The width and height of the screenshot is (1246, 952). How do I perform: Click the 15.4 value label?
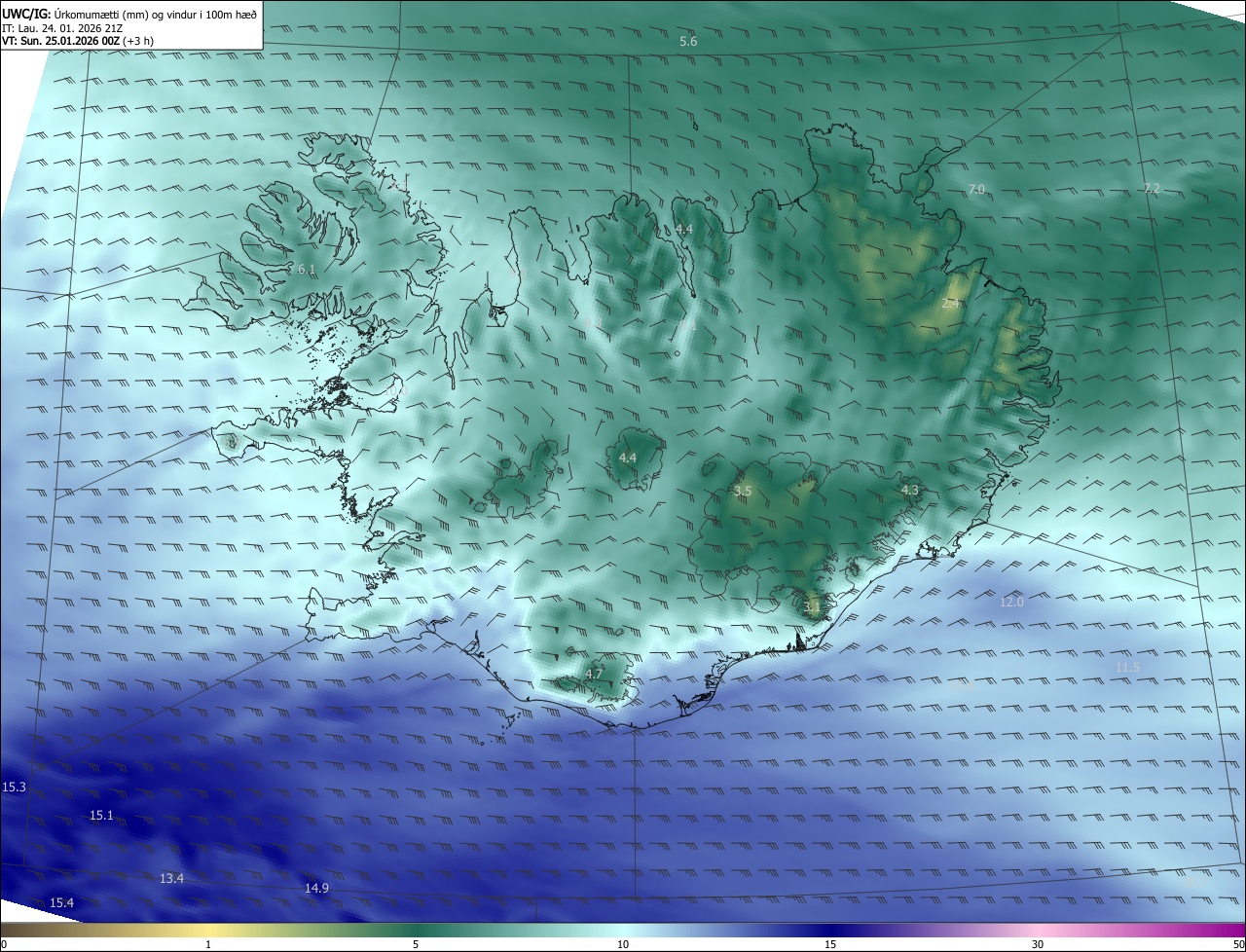pos(61,903)
